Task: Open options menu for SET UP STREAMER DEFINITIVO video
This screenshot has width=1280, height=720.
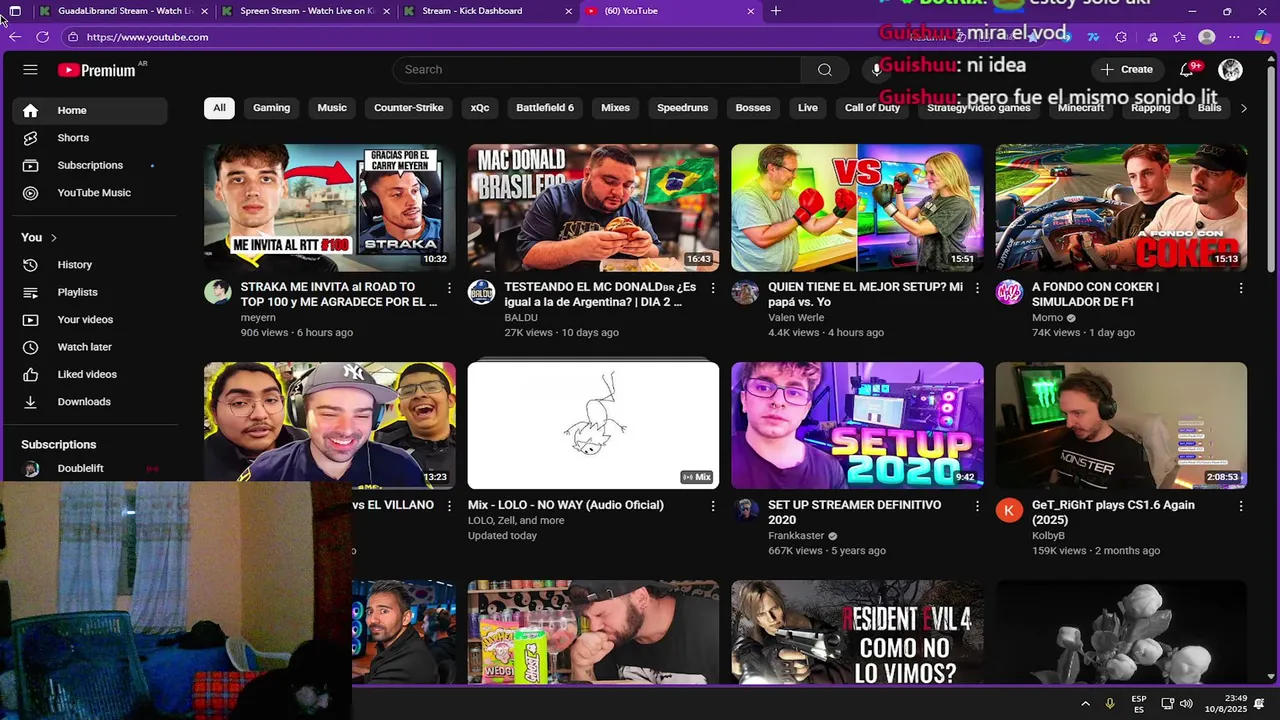Action: click(977, 506)
